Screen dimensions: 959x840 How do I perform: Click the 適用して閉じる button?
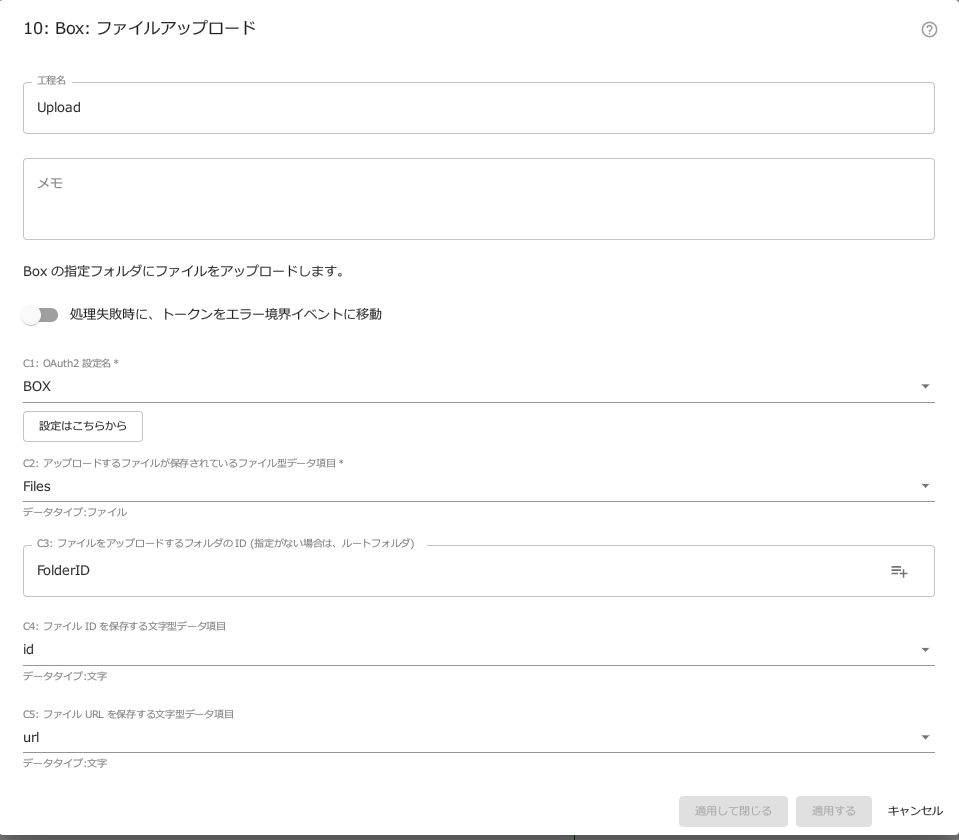733,811
